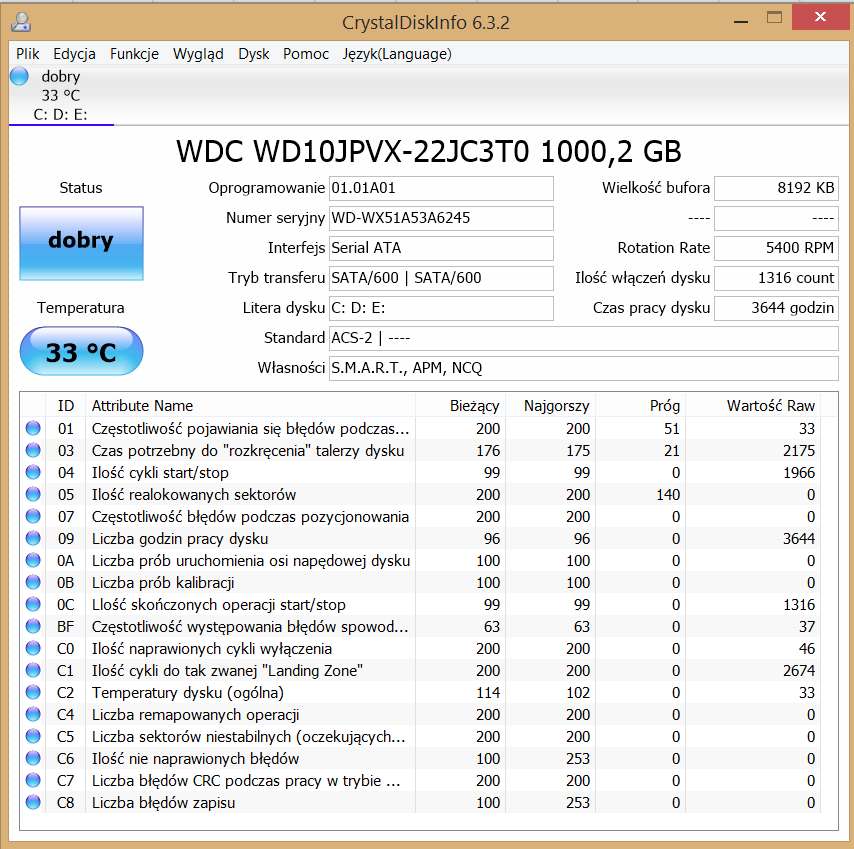Click the Oprogramowanie field showing 01.01A01
The width and height of the screenshot is (854, 849).
click(441, 188)
